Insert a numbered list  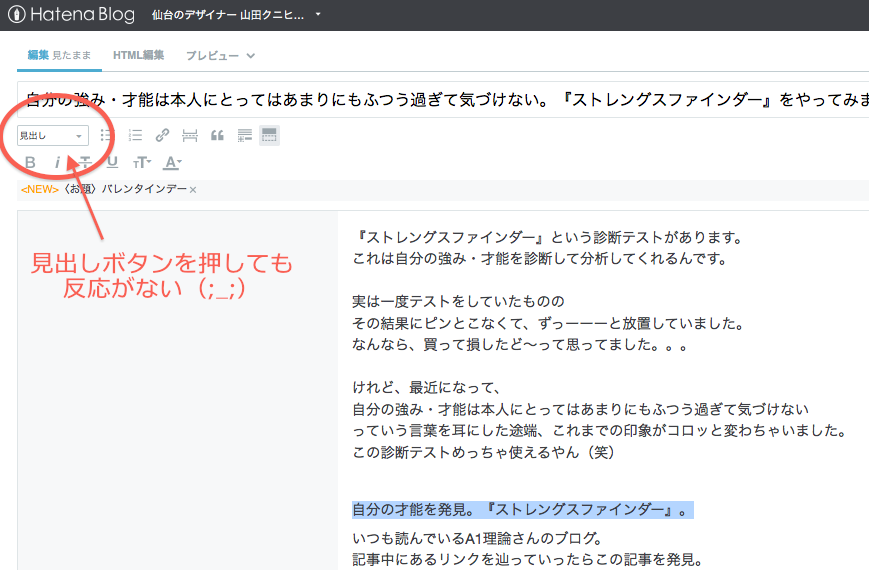[x=135, y=135]
